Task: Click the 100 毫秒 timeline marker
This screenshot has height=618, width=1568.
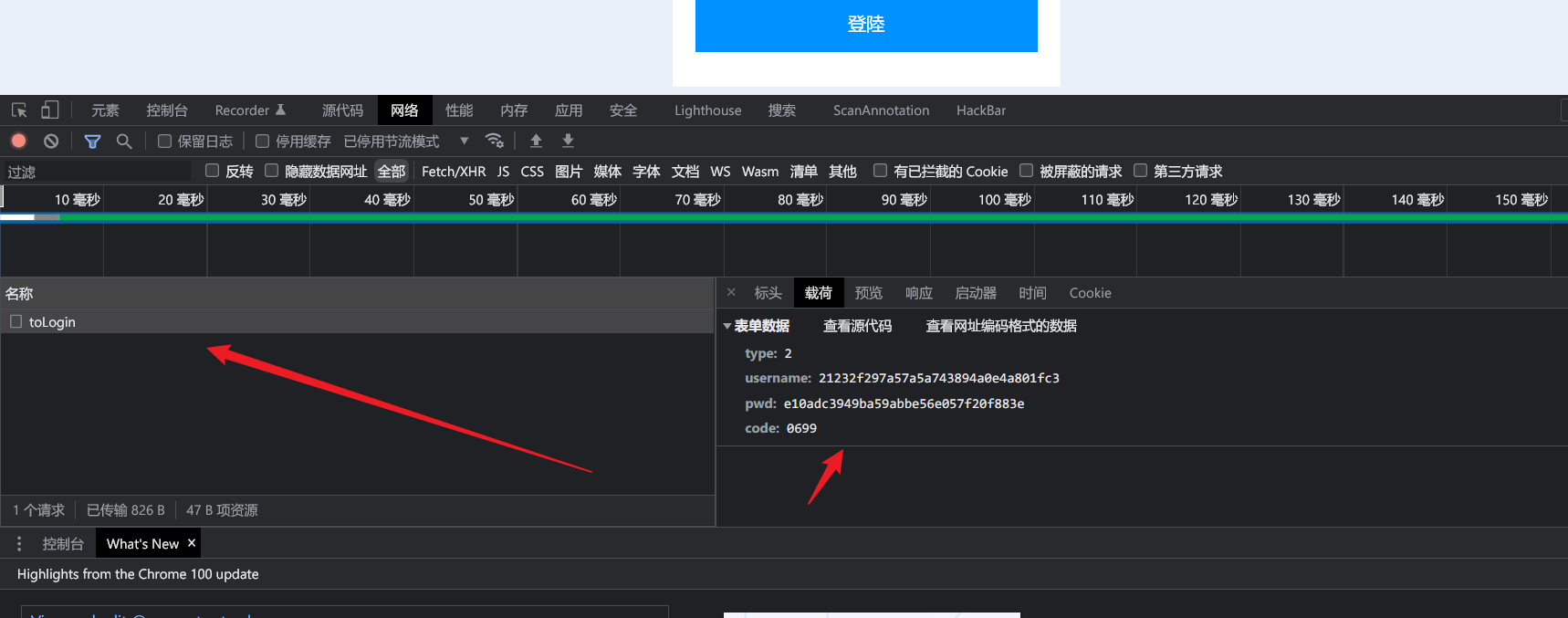Action: tap(1004, 200)
